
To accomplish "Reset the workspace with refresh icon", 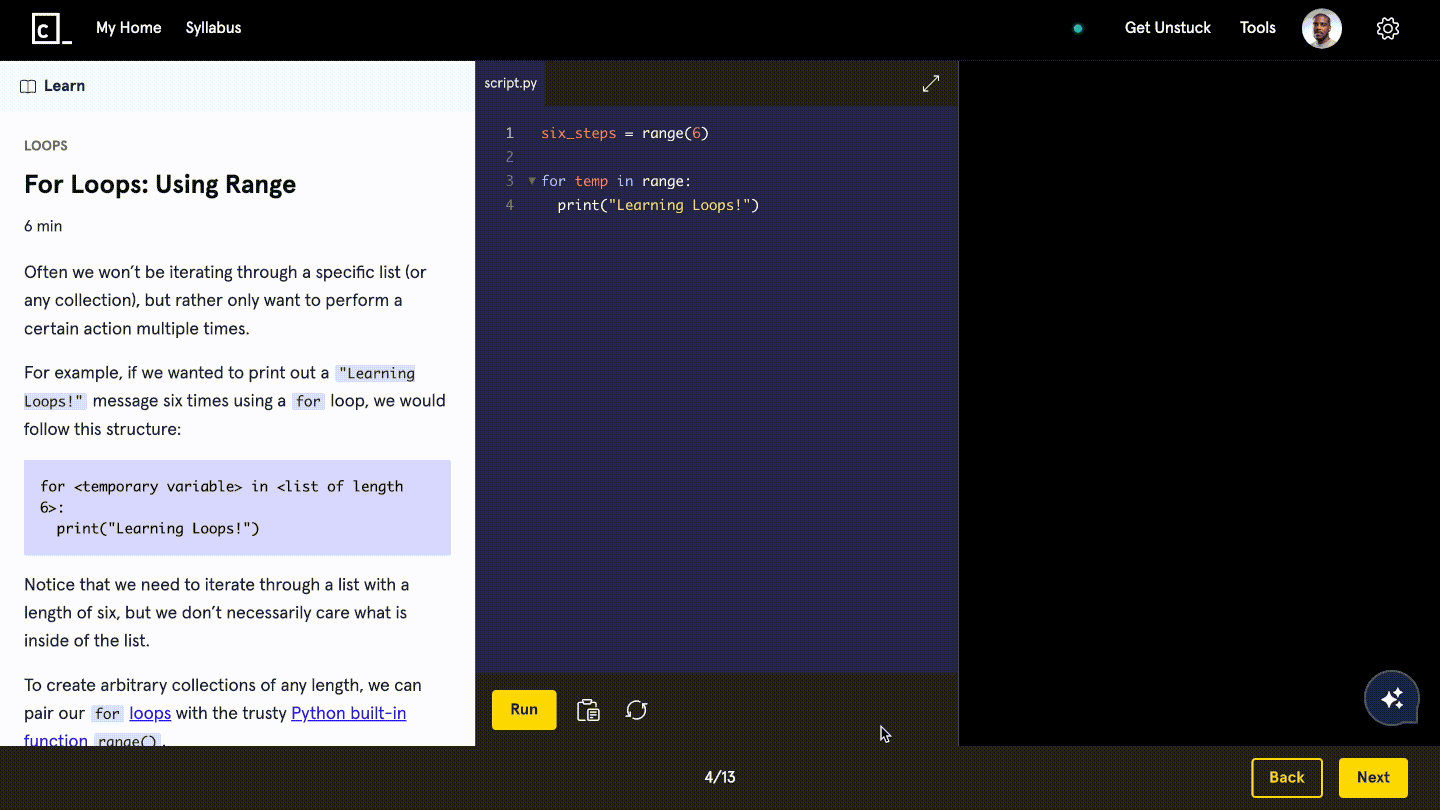I will click(x=637, y=710).
